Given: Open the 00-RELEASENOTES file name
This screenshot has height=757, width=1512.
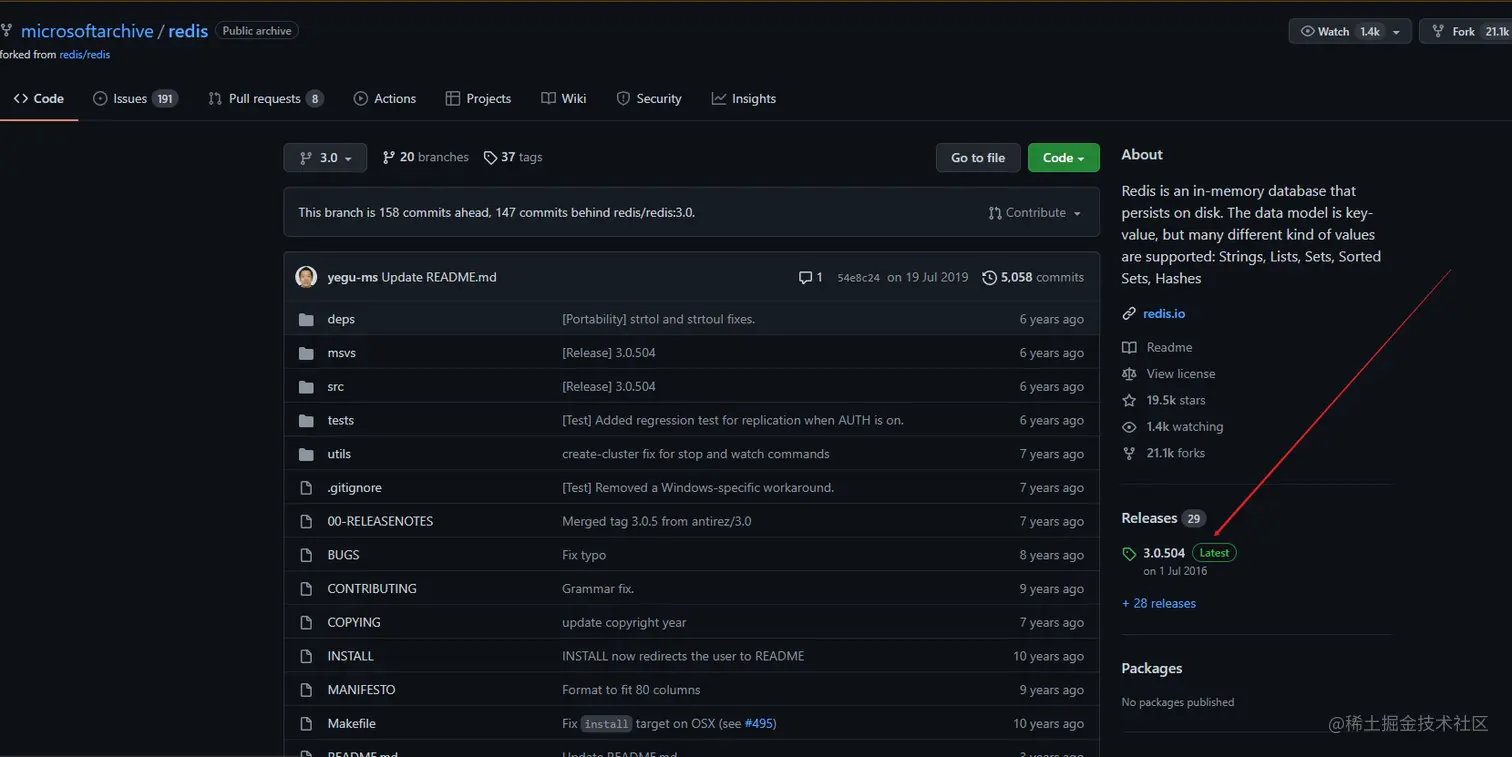Looking at the screenshot, I should 380,521.
